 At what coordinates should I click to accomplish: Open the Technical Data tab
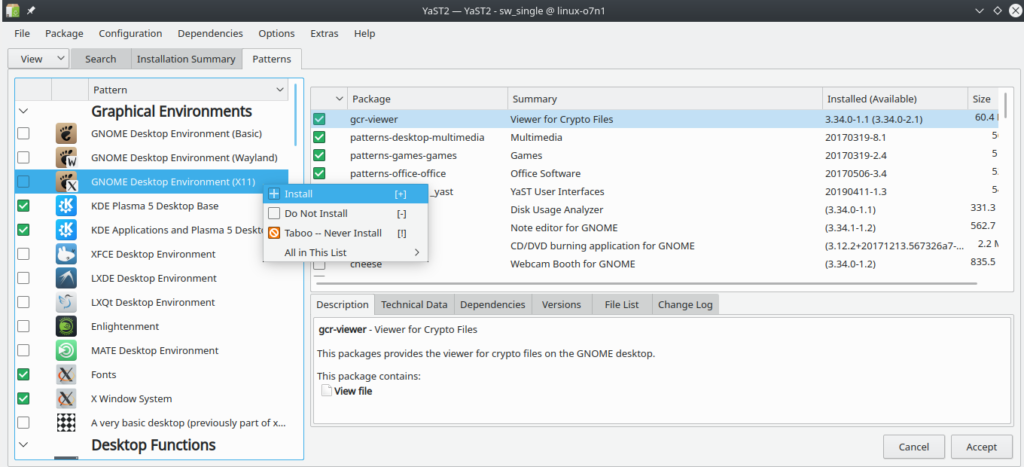[x=414, y=304]
